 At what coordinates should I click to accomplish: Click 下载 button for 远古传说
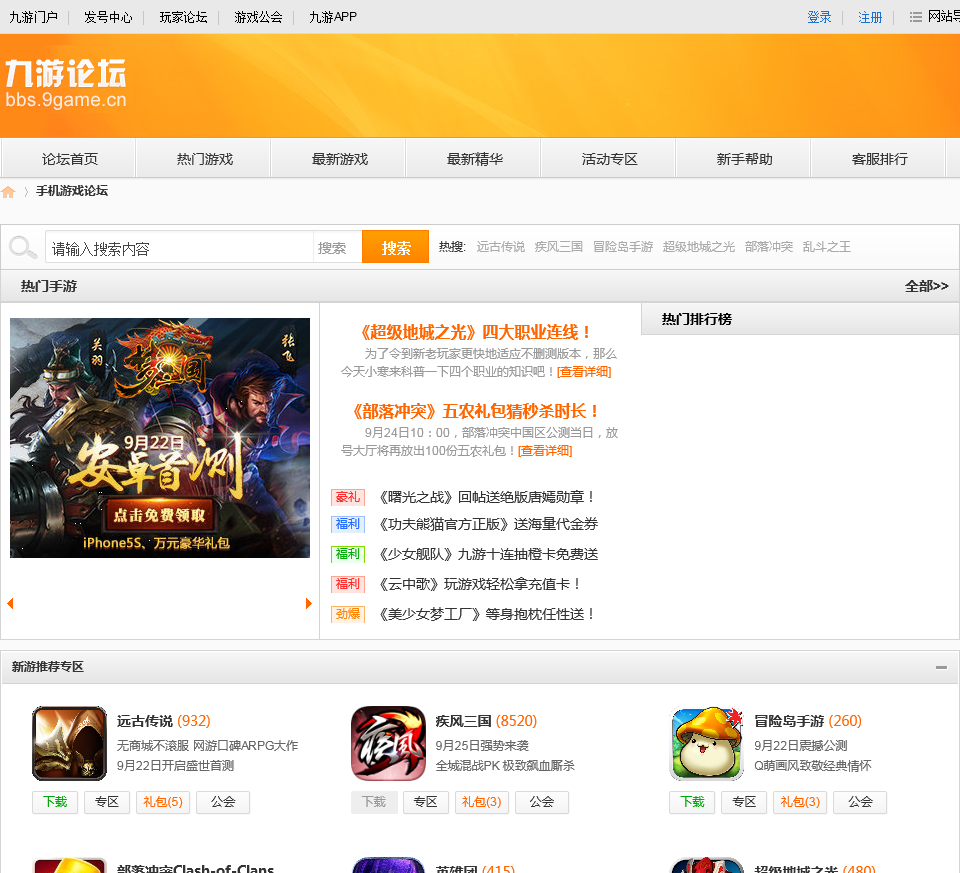(x=55, y=802)
